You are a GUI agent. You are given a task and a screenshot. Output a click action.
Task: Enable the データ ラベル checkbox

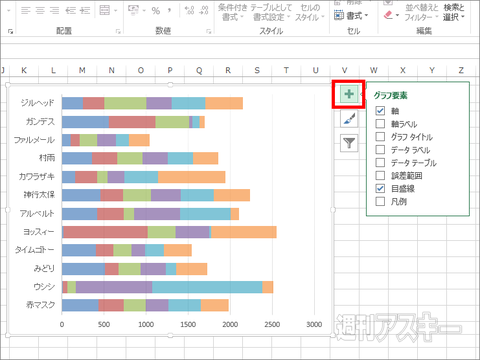pos(380,149)
